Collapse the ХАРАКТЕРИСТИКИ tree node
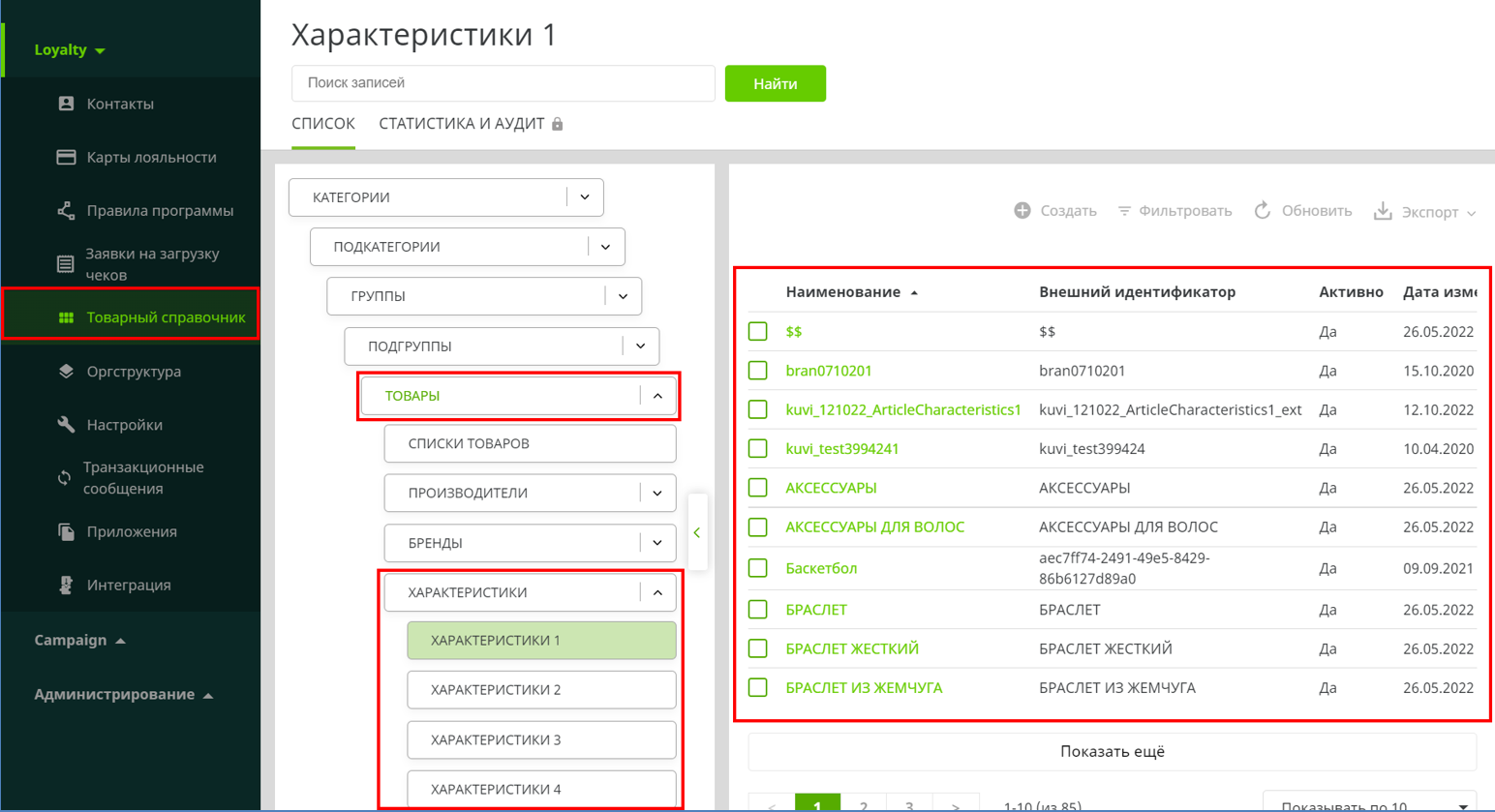The width and height of the screenshot is (1495, 812). click(657, 592)
